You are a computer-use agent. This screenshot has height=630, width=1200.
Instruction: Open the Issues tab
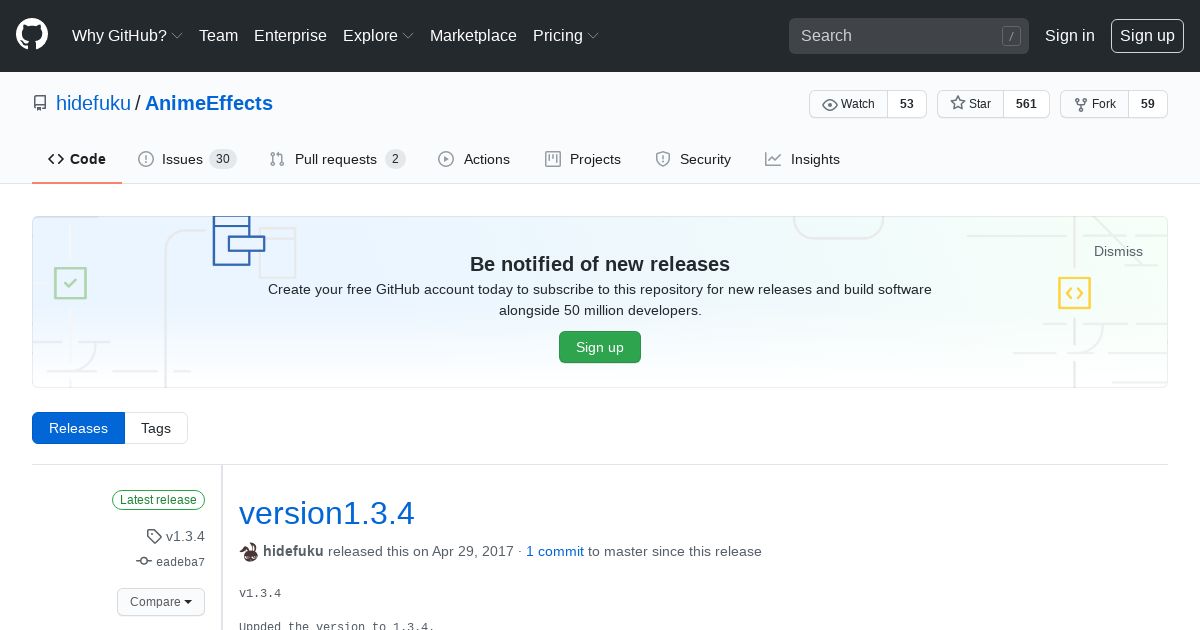pos(187,159)
